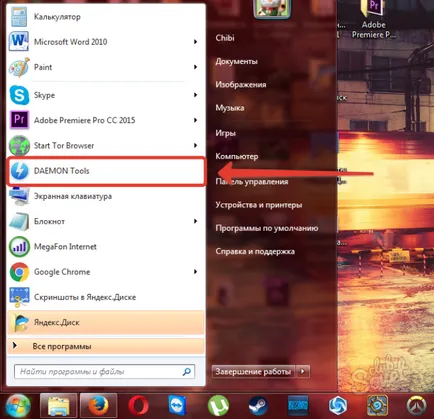Expand the Paint jump list arrow
Viewport: 434px width, 419px height.
pos(195,67)
